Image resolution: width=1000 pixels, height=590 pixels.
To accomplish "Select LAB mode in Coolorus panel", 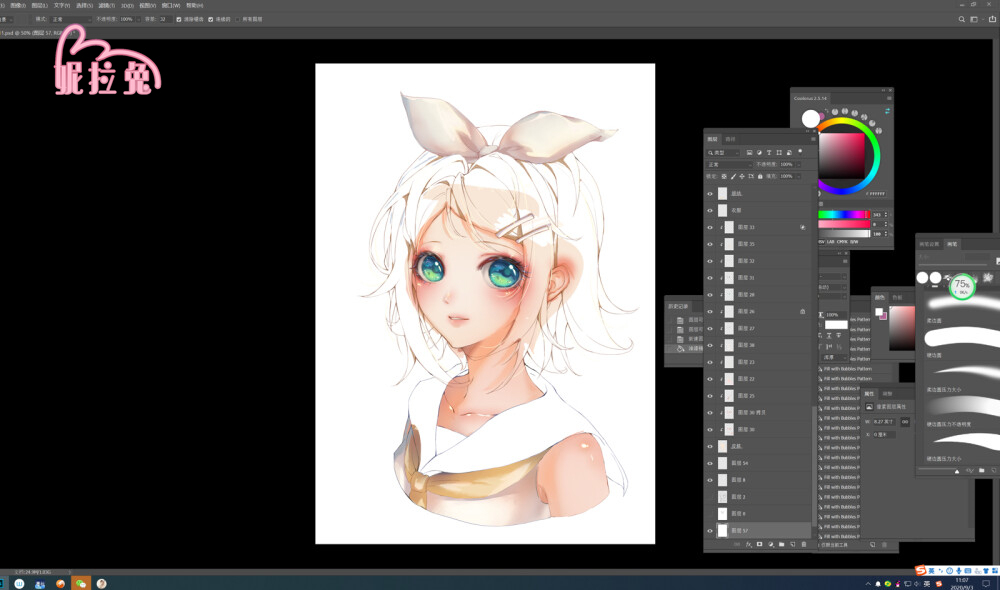I will pos(831,242).
